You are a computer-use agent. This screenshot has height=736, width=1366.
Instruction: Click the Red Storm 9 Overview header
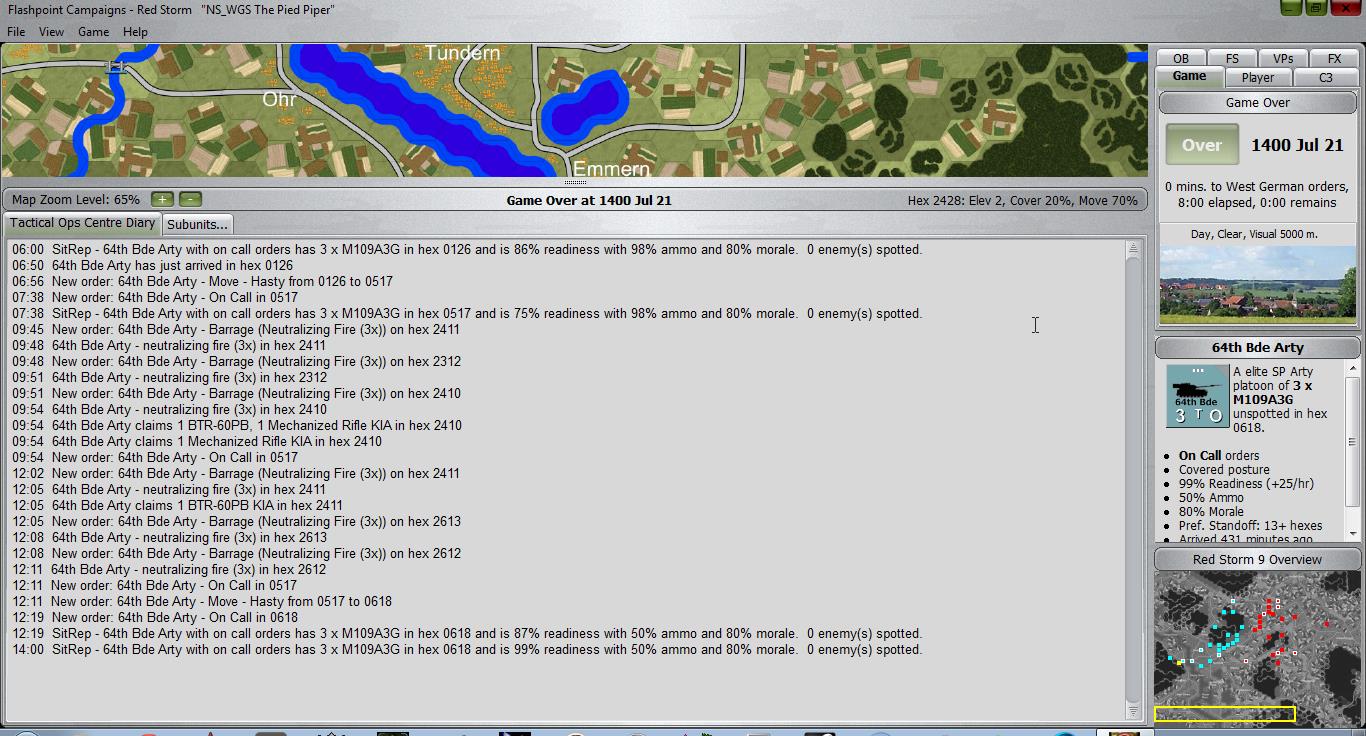[1257, 559]
